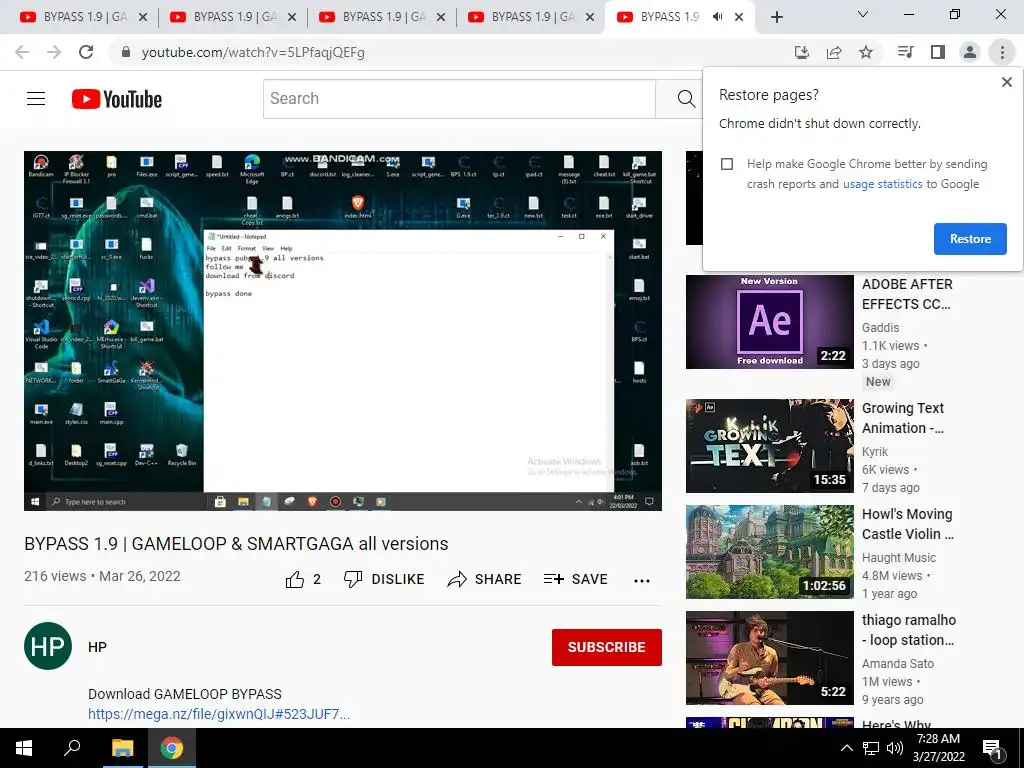Open the Gaddis channel name
This screenshot has height=768, width=1024.
(880, 328)
